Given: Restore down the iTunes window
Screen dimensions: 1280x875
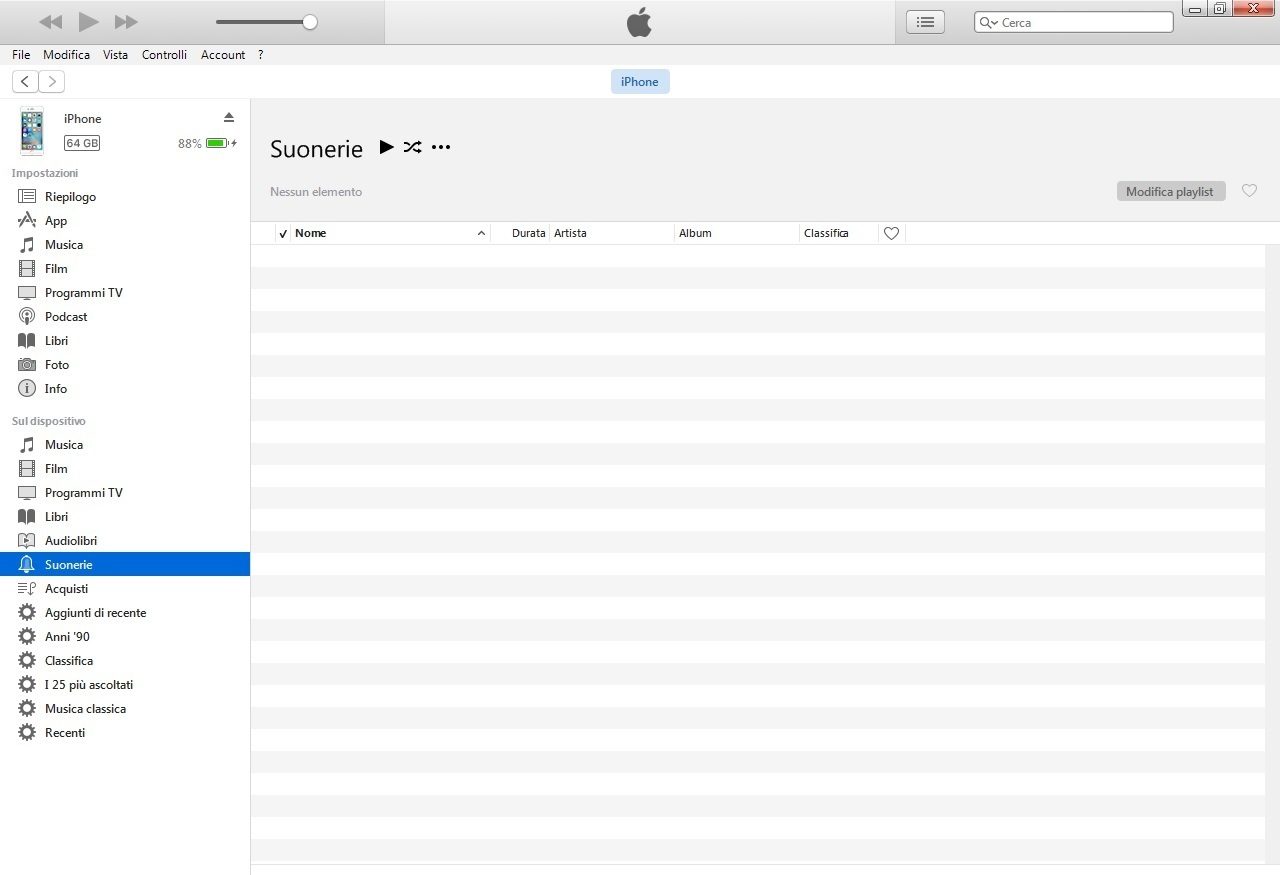Looking at the screenshot, I should [x=1219, y=9].
